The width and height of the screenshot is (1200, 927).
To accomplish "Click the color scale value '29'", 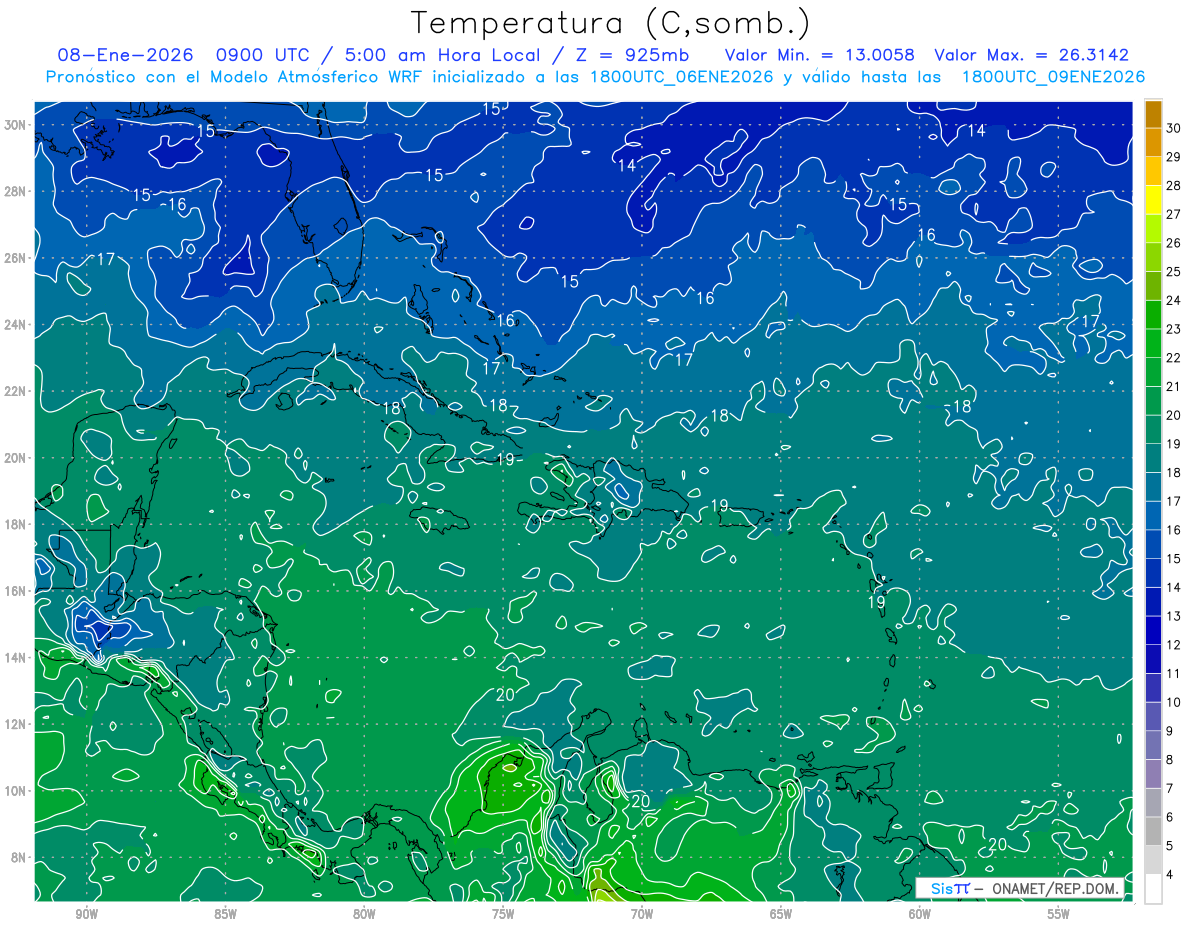I will [x=1173, y=157].
